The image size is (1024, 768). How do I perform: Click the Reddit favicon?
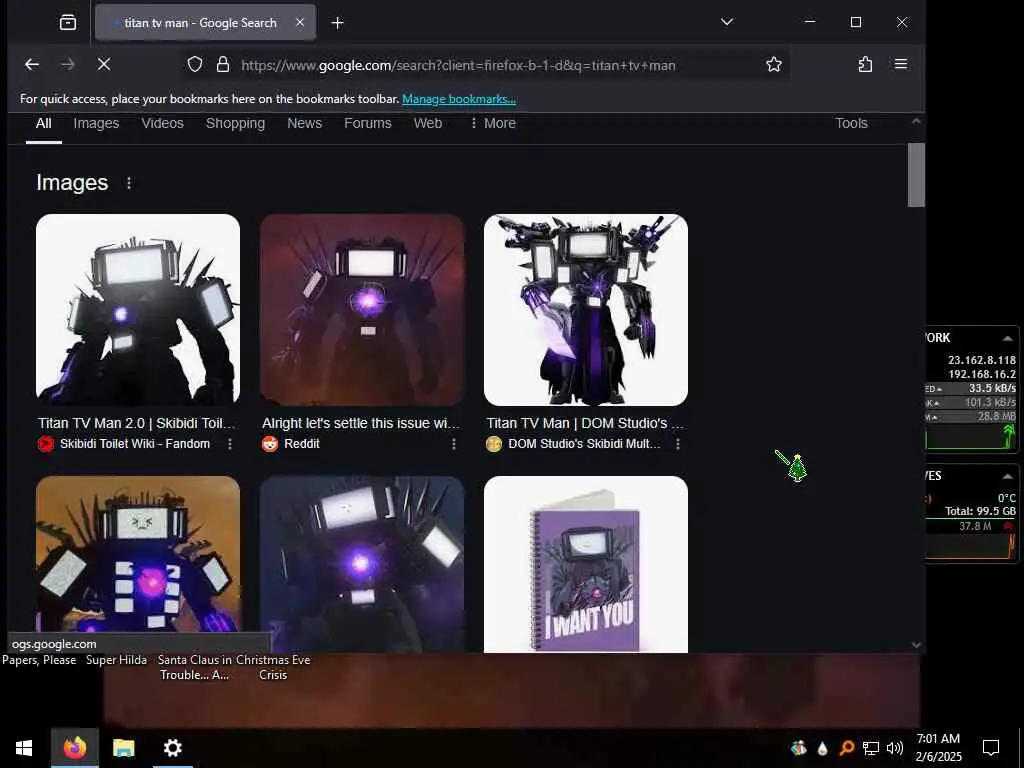270,444
